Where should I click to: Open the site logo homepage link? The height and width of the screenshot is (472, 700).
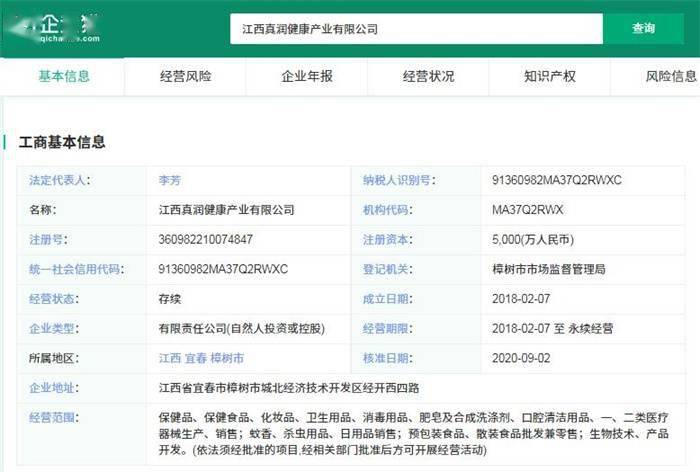pyautogui.click(x=56, y=29)
